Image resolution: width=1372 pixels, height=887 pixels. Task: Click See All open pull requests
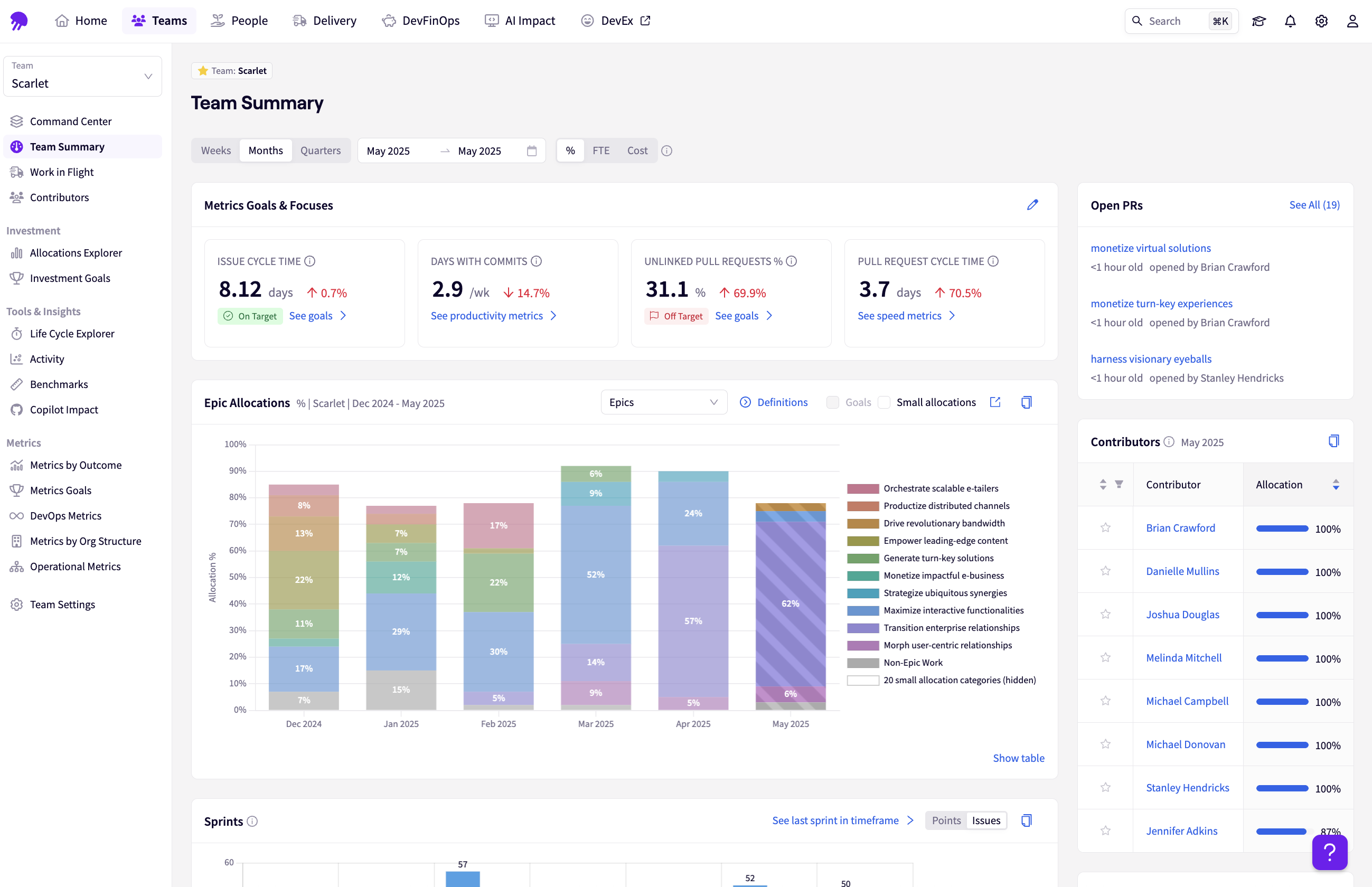[1314, 204]
